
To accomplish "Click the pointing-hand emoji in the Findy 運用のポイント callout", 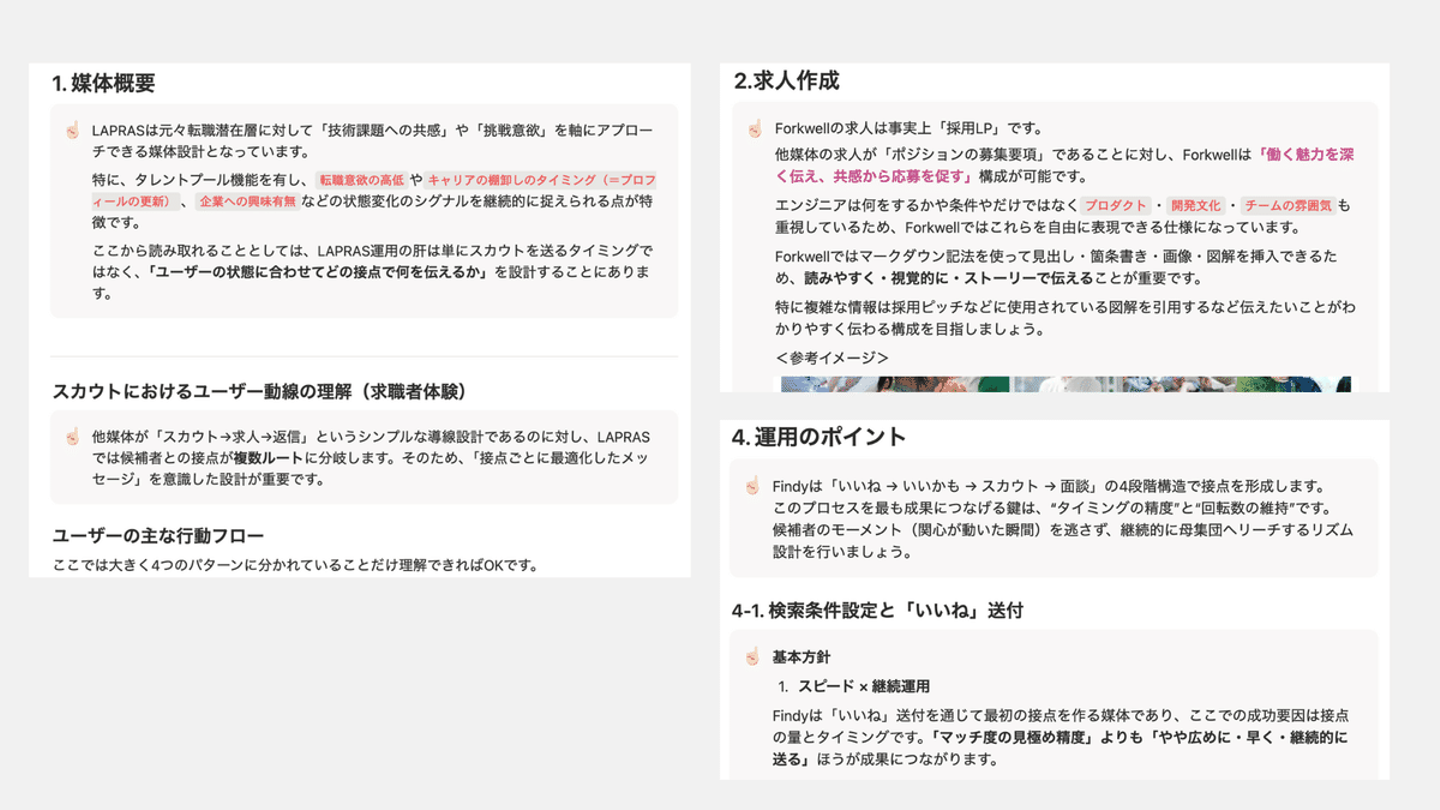I will tap(752, 486).
